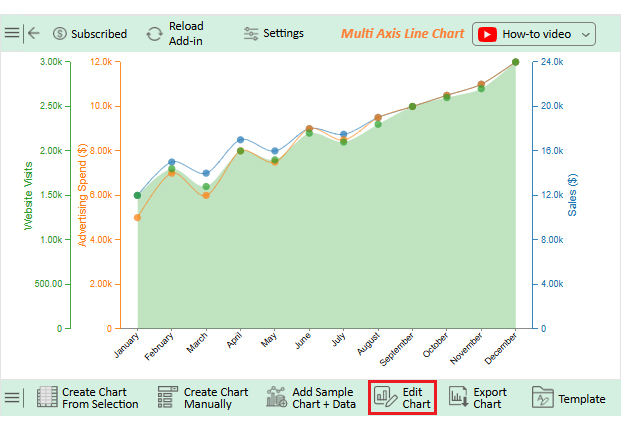Open the top hamburger menu icon
The height and width of the screenshot is (432, 621).
pyautogui.click(x=11, y=33)
